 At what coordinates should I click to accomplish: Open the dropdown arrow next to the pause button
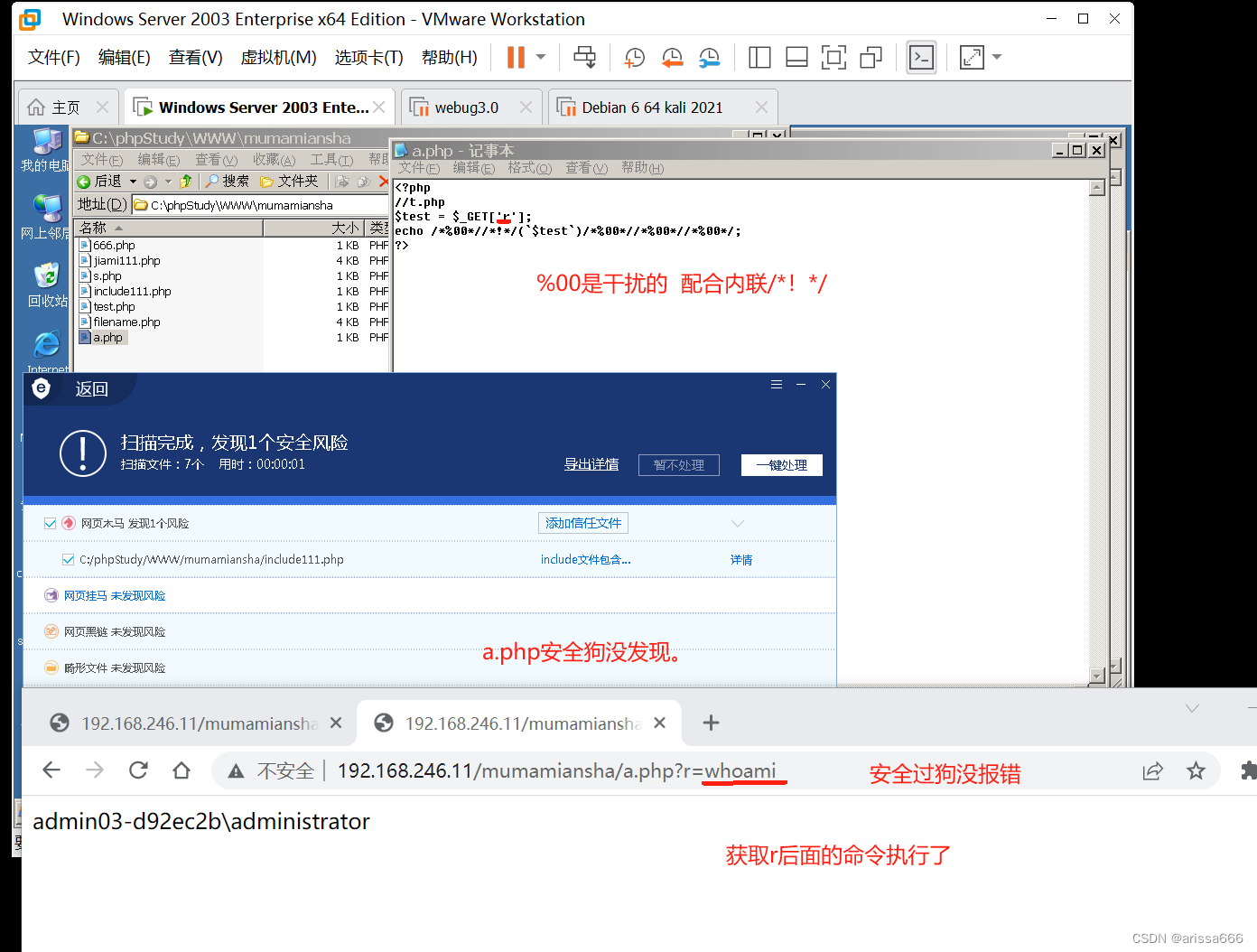pyautogui.click(x=541, y=57)
